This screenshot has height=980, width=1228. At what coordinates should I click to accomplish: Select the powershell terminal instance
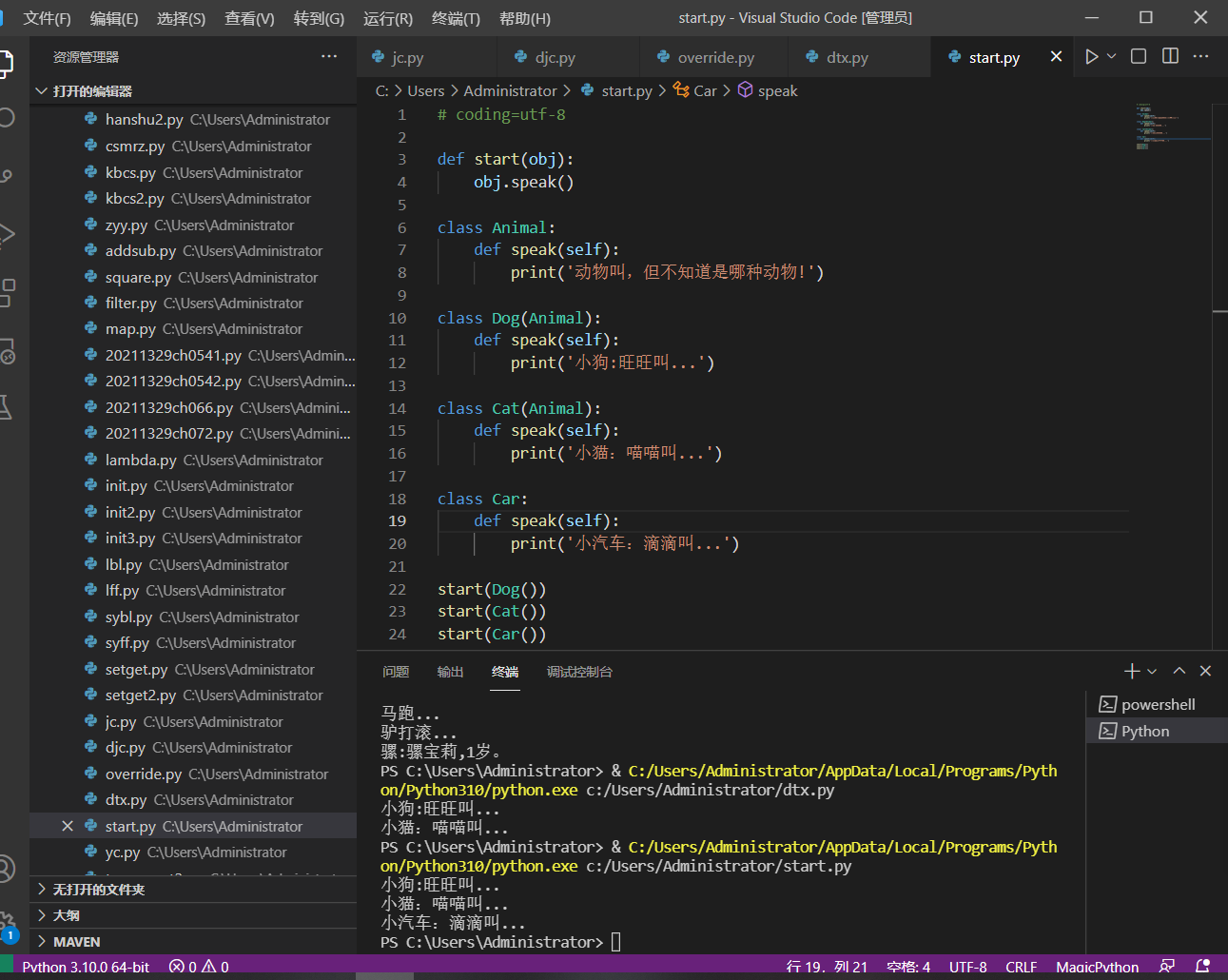click(x=1157, y=705)
